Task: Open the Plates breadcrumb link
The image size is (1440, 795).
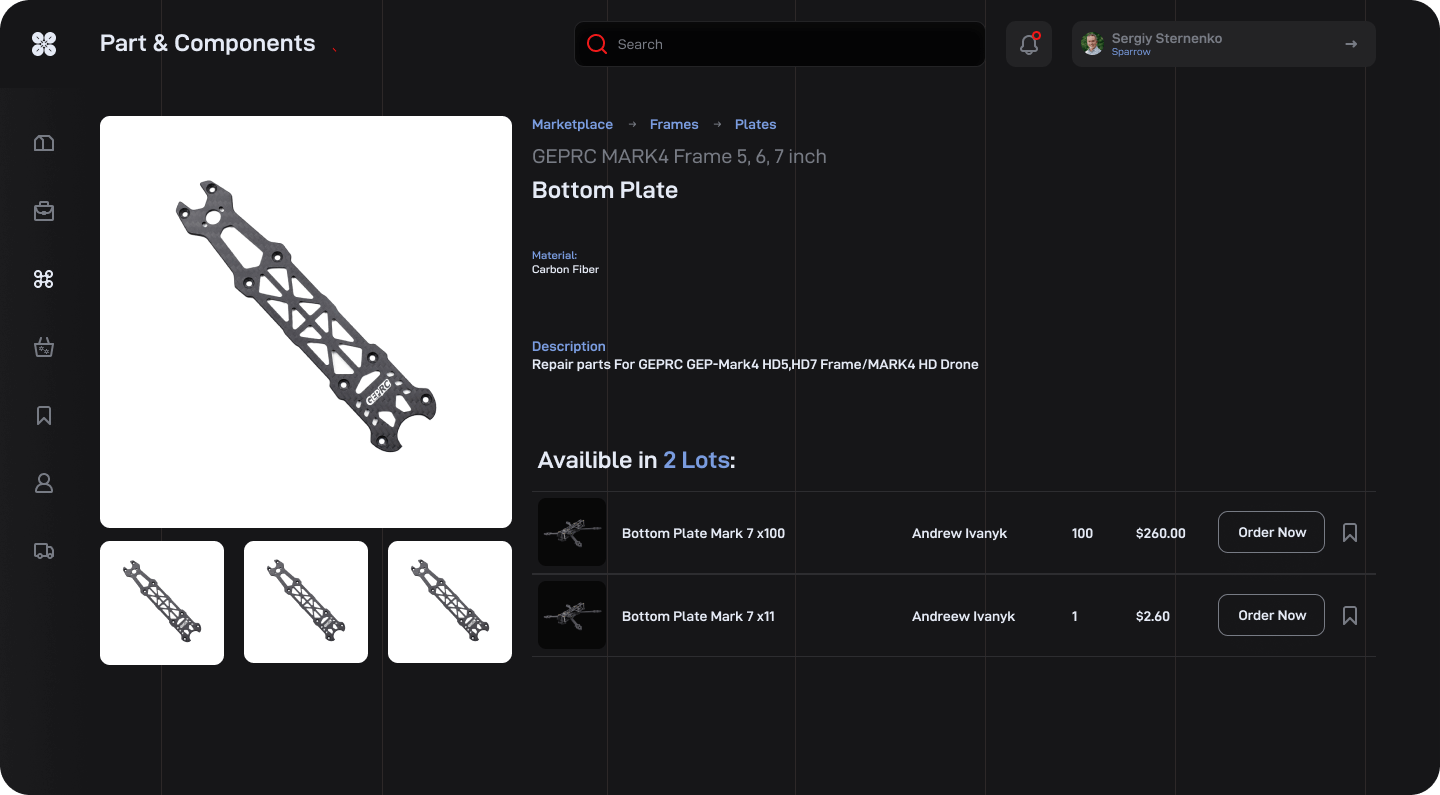Action: click(755, 124)
